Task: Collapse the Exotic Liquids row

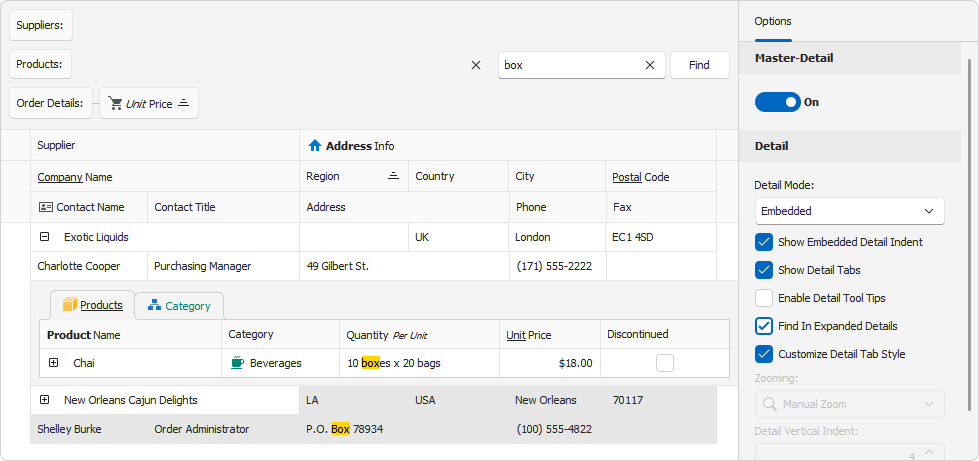Action: (x=45, y=237)
